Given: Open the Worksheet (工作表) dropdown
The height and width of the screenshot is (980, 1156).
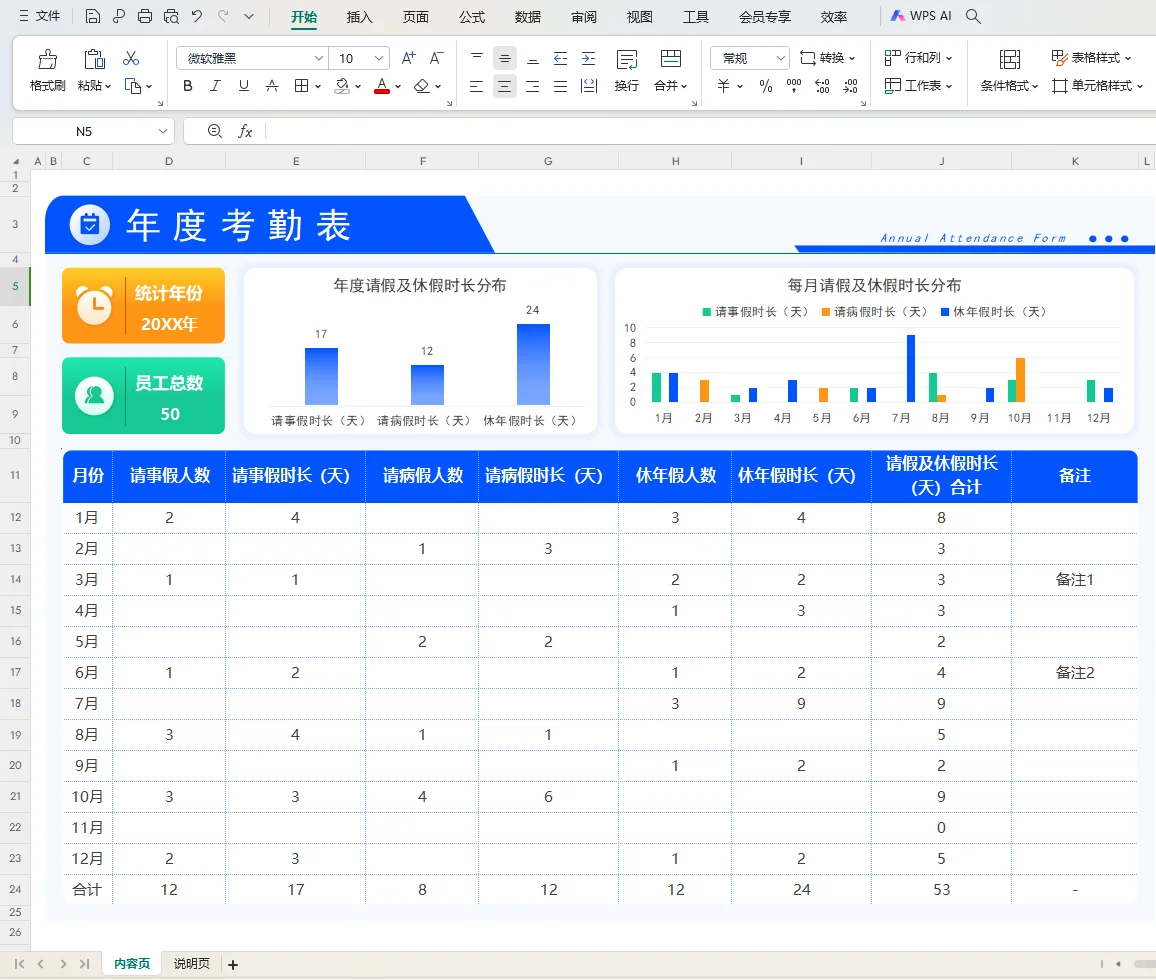Looking at the screenshot, I should [x=919, y=86].
